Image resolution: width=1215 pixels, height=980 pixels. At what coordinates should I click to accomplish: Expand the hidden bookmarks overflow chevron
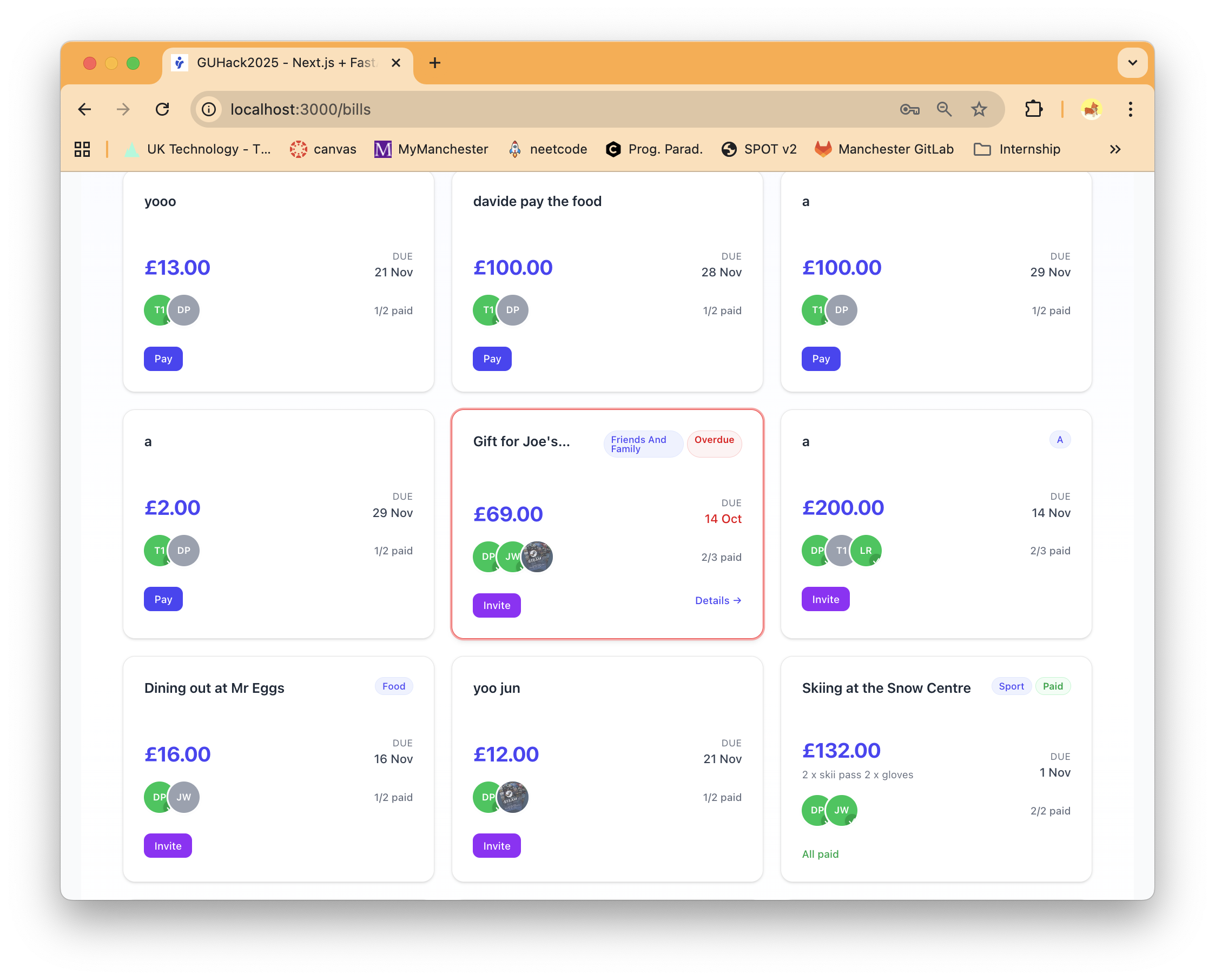click(x=1115, y=149)
